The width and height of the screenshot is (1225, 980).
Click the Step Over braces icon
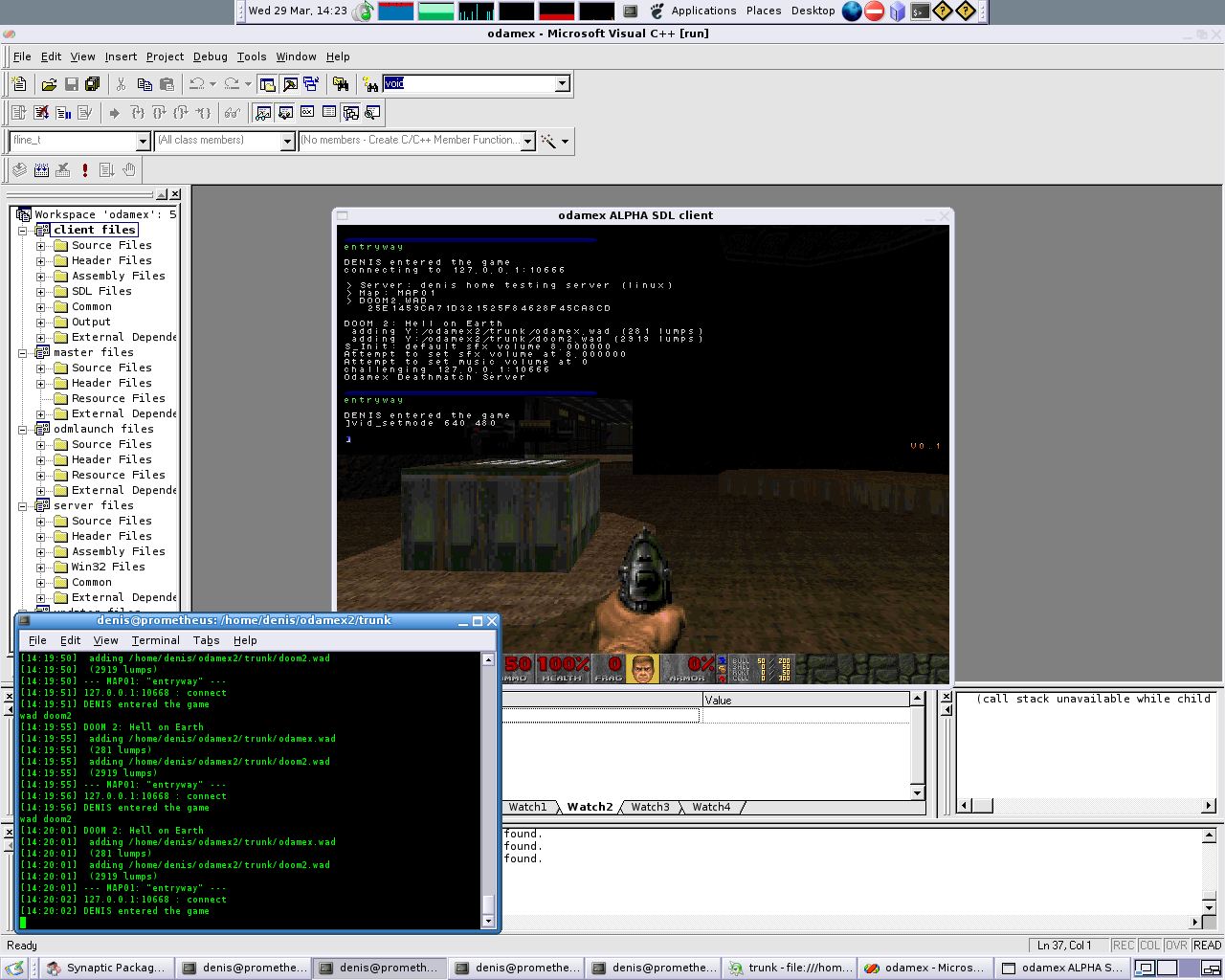(x=159, y=113)
